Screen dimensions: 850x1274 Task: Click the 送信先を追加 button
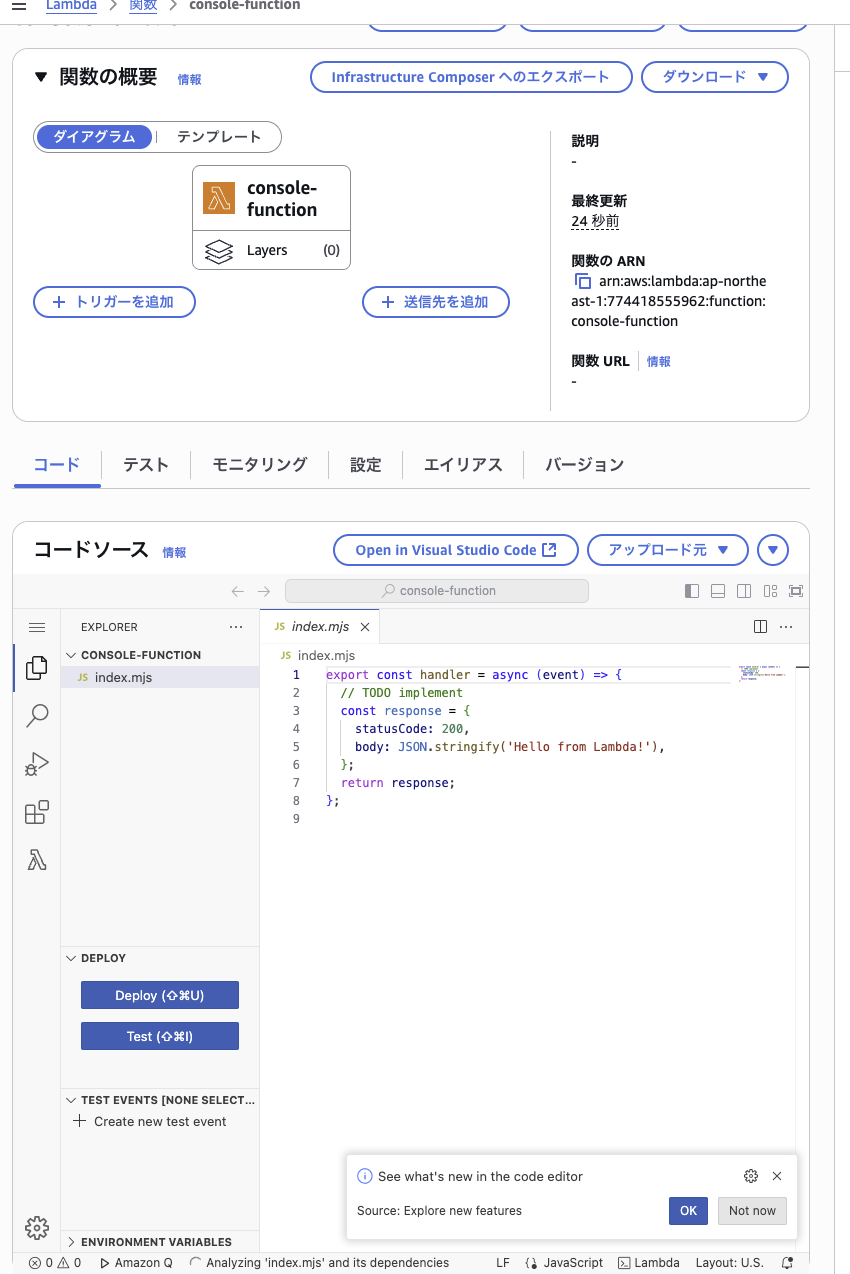tap(436, 302)
